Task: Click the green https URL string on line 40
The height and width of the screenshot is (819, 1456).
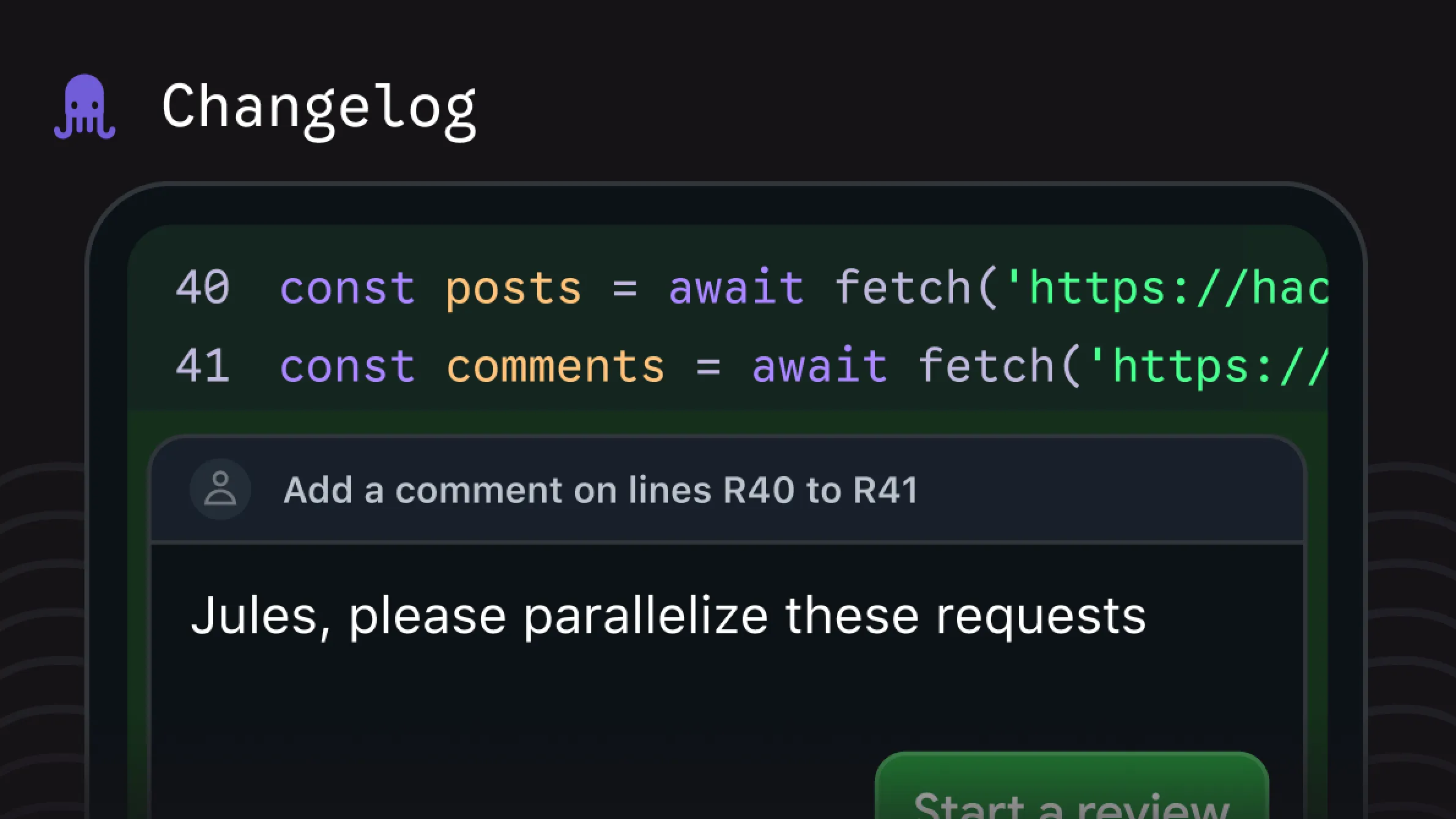Action: pos(1168,288)
